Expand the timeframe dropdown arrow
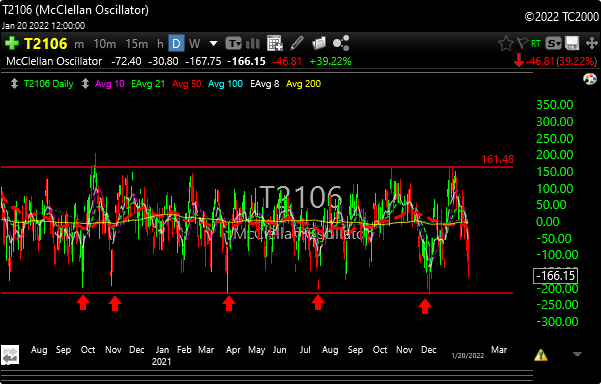The width and height of the screenshot is (601, 384). click(x=213, y=44)
